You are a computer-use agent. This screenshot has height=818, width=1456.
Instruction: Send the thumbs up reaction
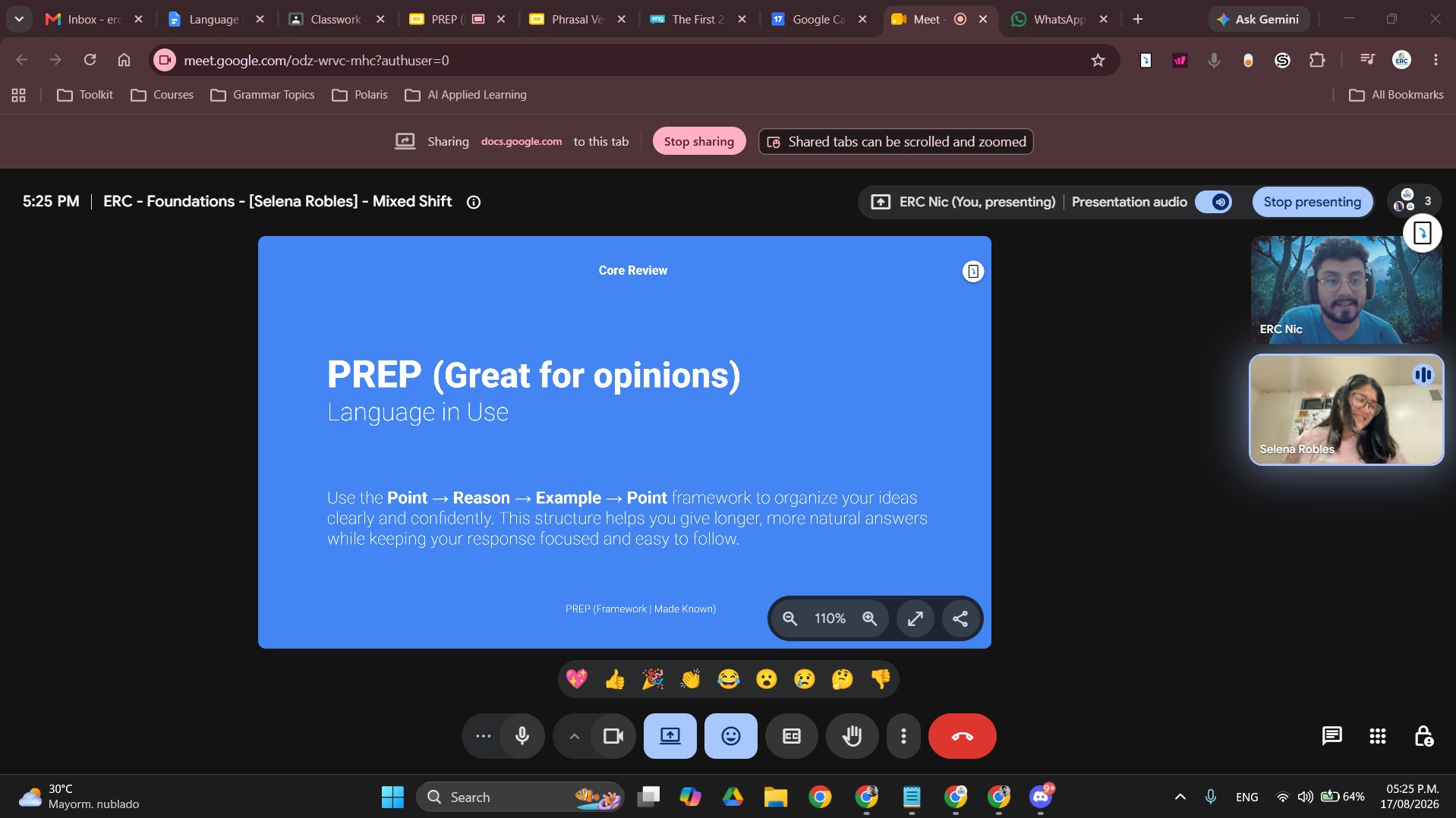pos(615,679)
